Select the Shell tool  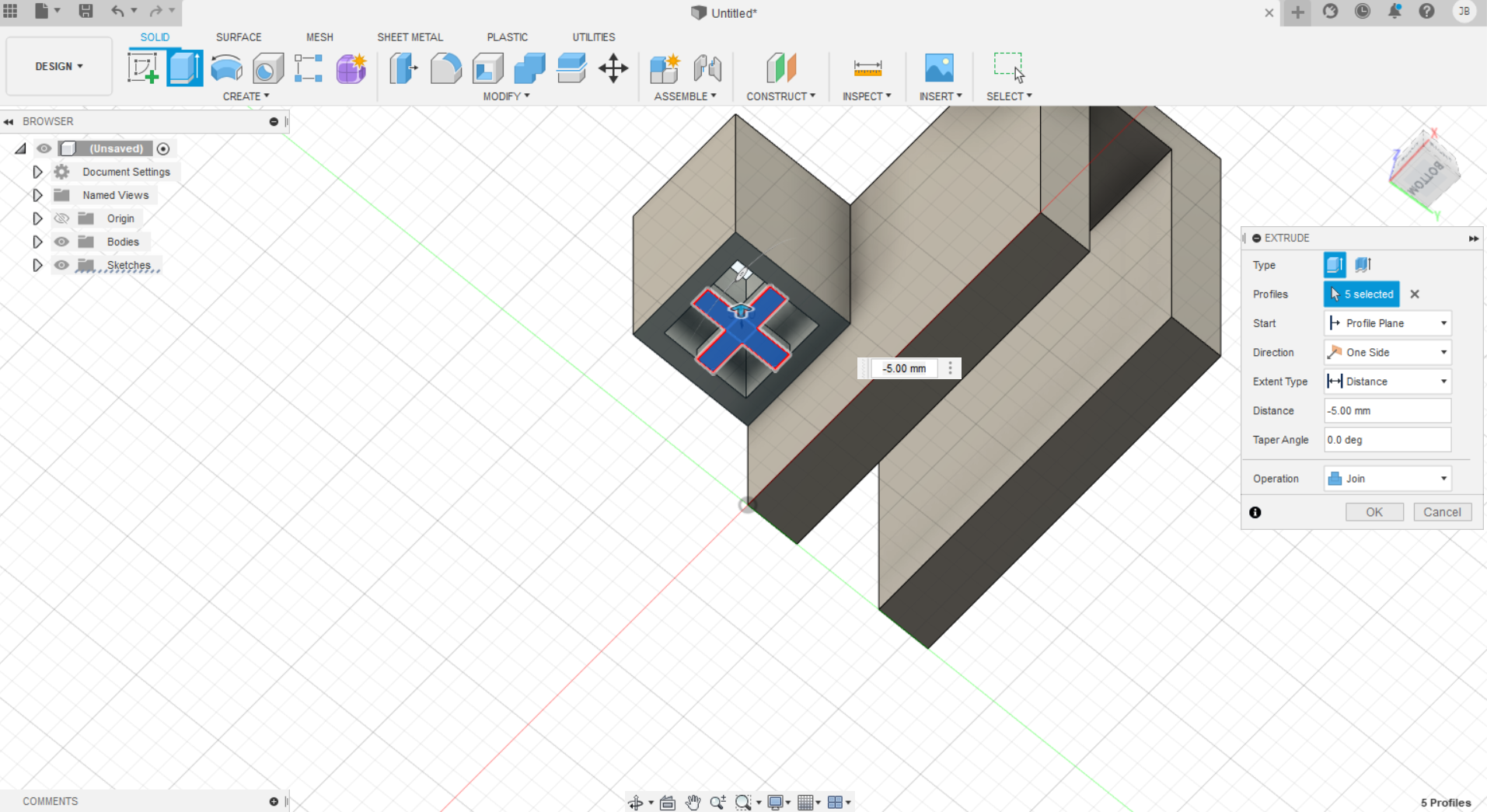click(488, 68)
